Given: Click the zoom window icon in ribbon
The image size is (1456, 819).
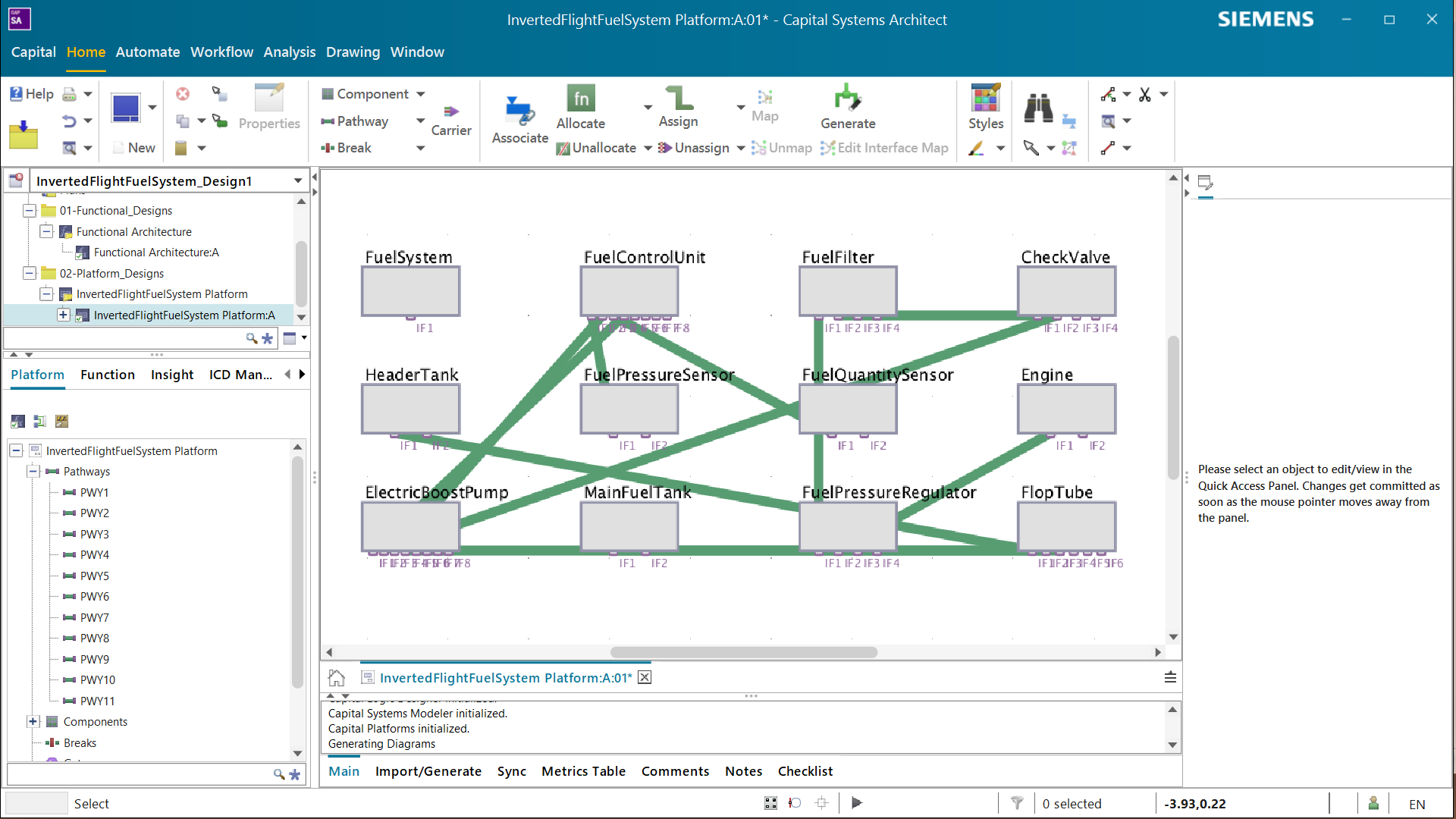Looking at the screenshot, I should tap(1109, 121).
